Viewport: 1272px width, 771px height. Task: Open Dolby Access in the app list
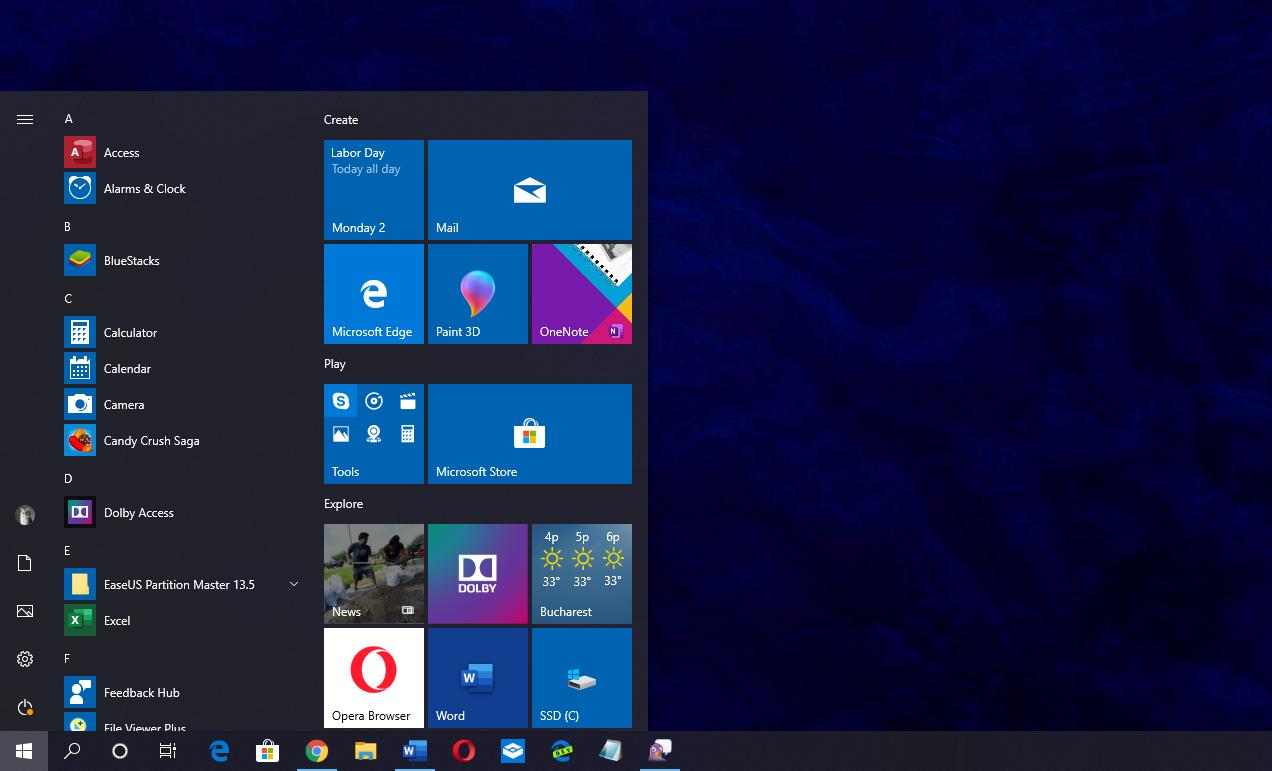(x=182, y=512)
